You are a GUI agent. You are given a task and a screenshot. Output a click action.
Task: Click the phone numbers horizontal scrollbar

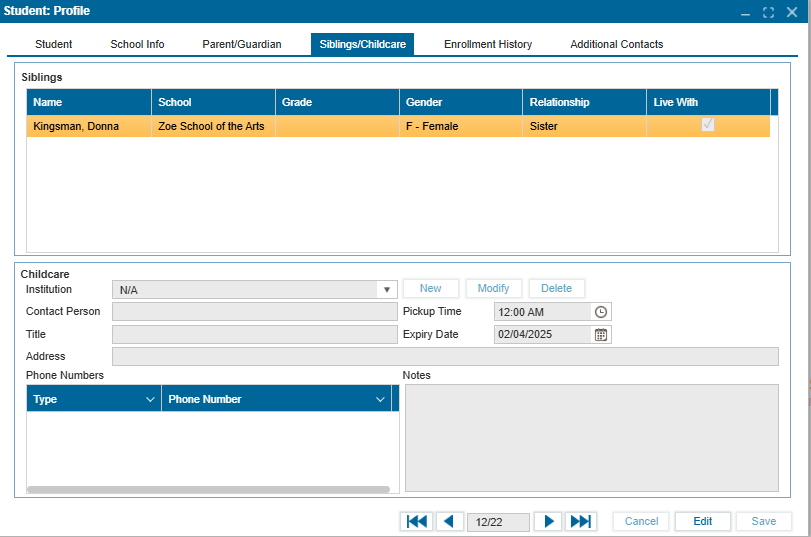click(x=208, y=490)
